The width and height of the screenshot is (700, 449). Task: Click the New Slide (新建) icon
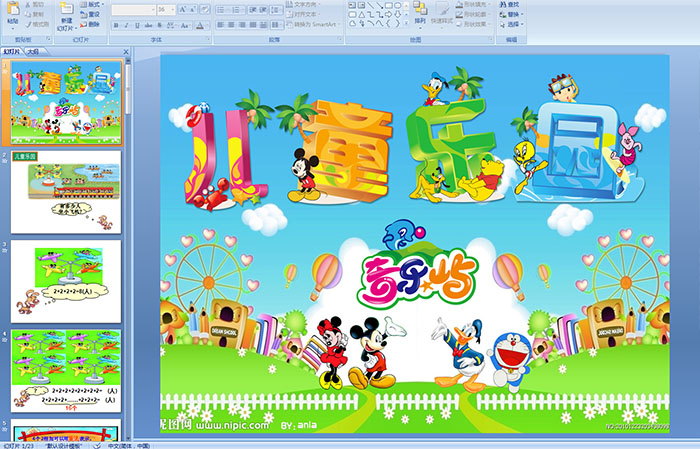coord(67,9)
